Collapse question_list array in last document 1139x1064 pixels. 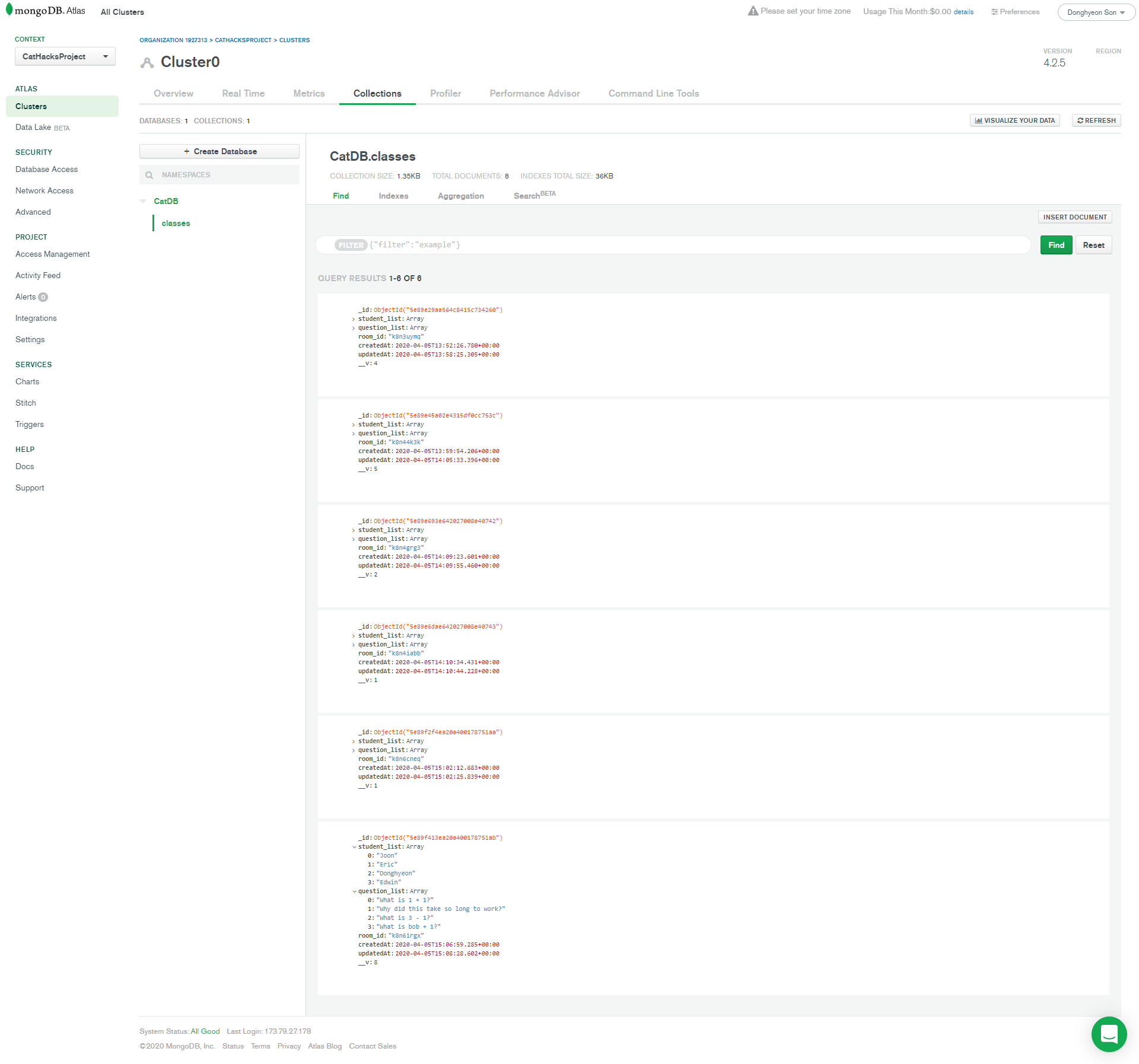(x=354, y=891)
